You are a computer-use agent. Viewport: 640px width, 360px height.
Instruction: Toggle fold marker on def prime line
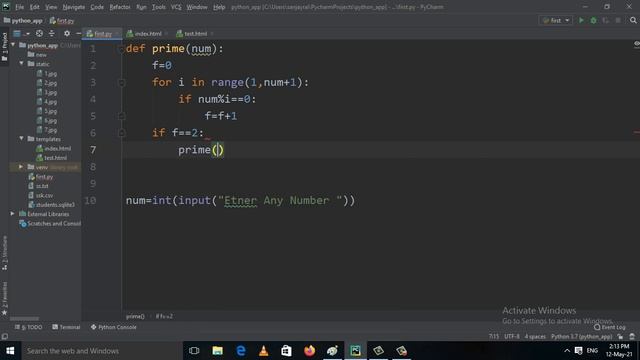[121, 49]
